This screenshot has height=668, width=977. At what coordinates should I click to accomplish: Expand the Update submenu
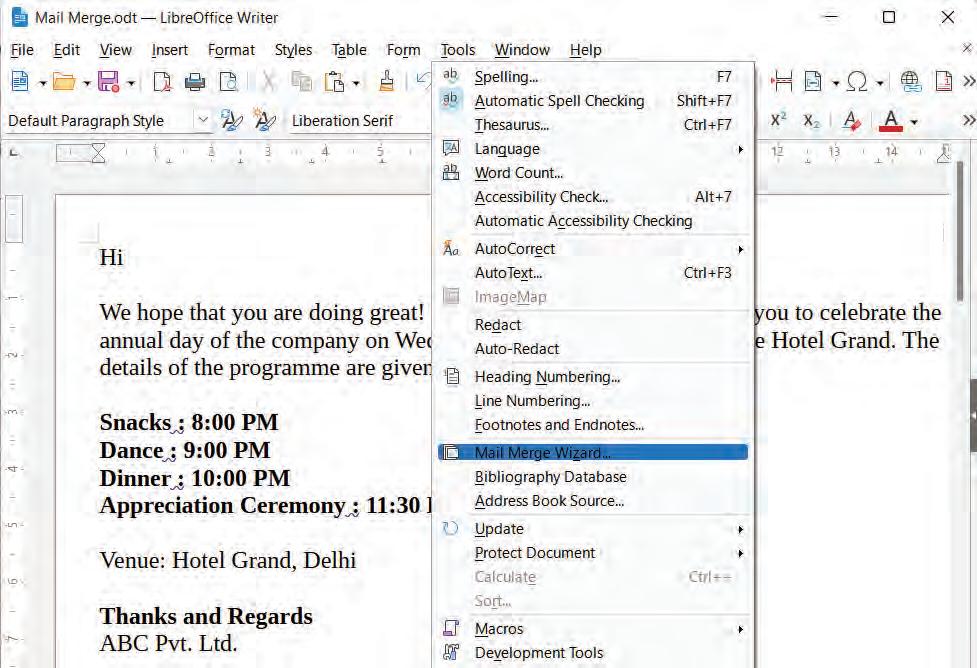593,528
